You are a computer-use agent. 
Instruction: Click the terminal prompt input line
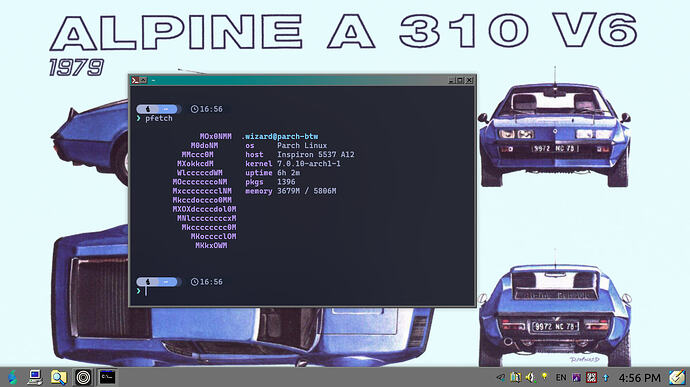tap(304, 291)
